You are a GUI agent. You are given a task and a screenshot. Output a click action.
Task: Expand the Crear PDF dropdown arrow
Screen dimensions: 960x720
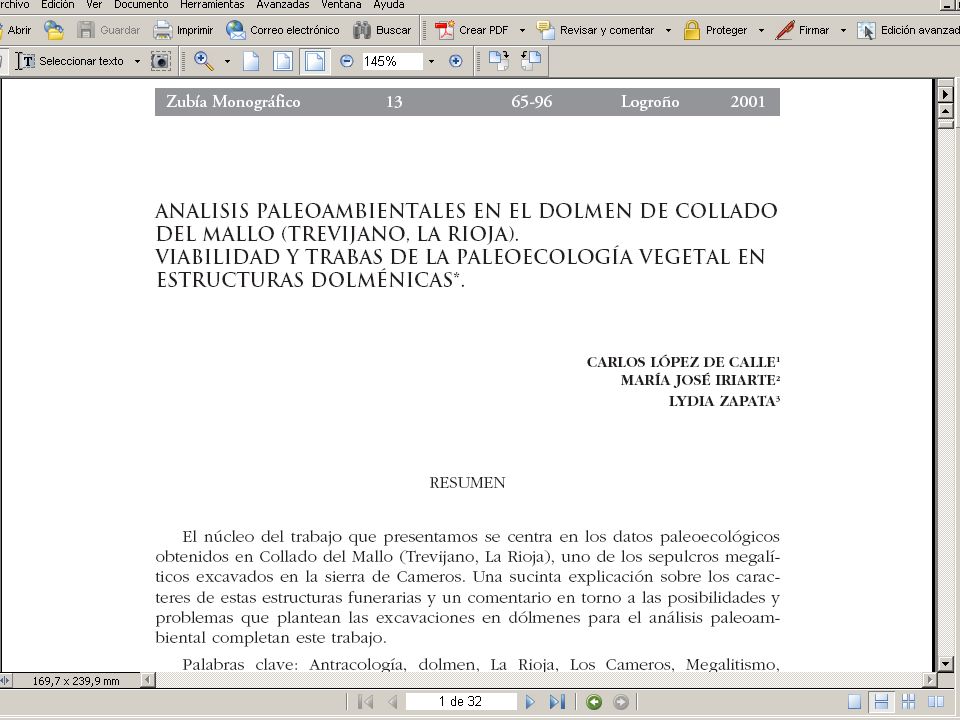point(522,30)
